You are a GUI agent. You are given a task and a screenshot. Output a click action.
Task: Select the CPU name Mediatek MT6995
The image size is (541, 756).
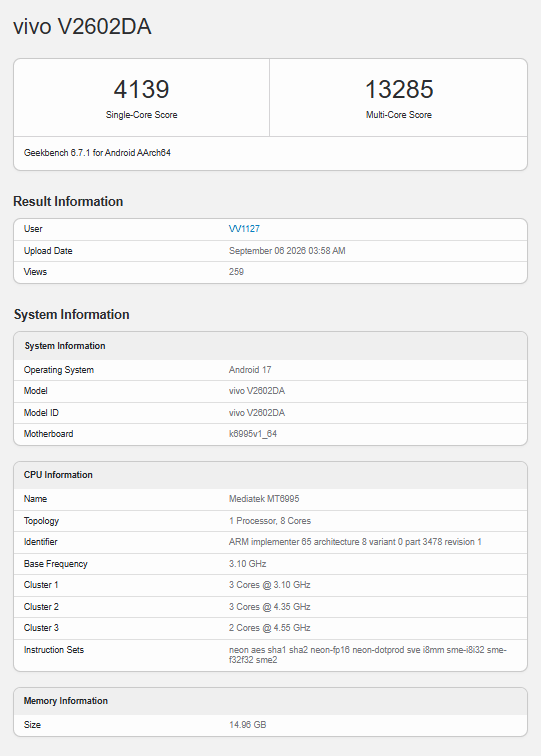point(264,499)
